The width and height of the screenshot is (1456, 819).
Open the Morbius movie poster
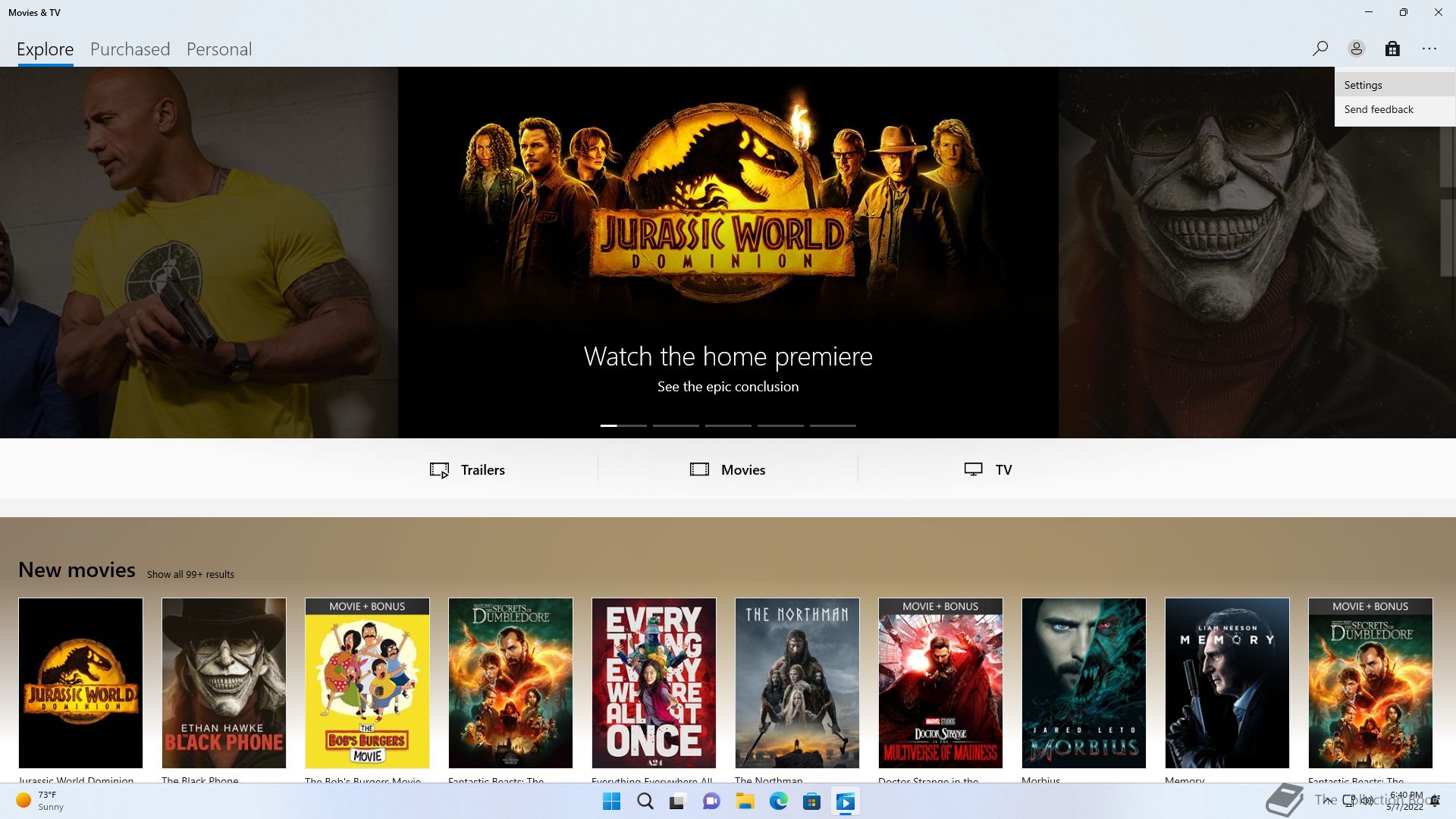point(1084,682)
